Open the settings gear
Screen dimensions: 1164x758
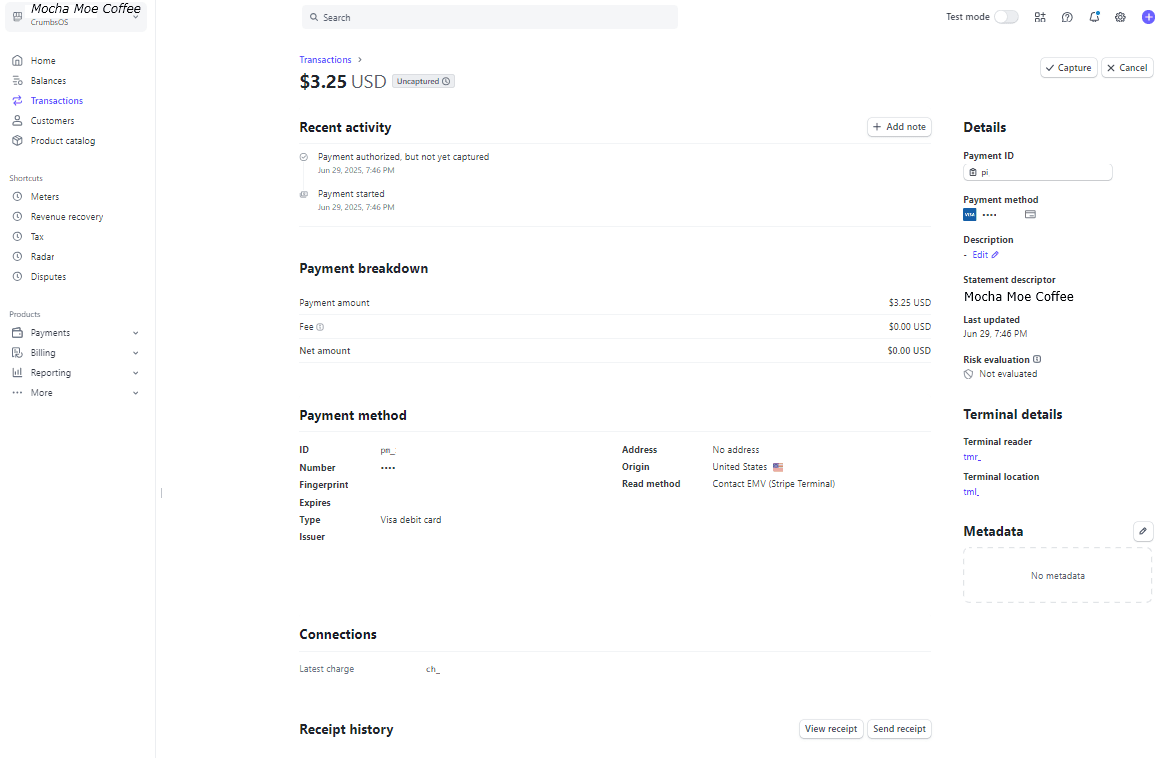pyautogui.click(x=1120, y=17)
